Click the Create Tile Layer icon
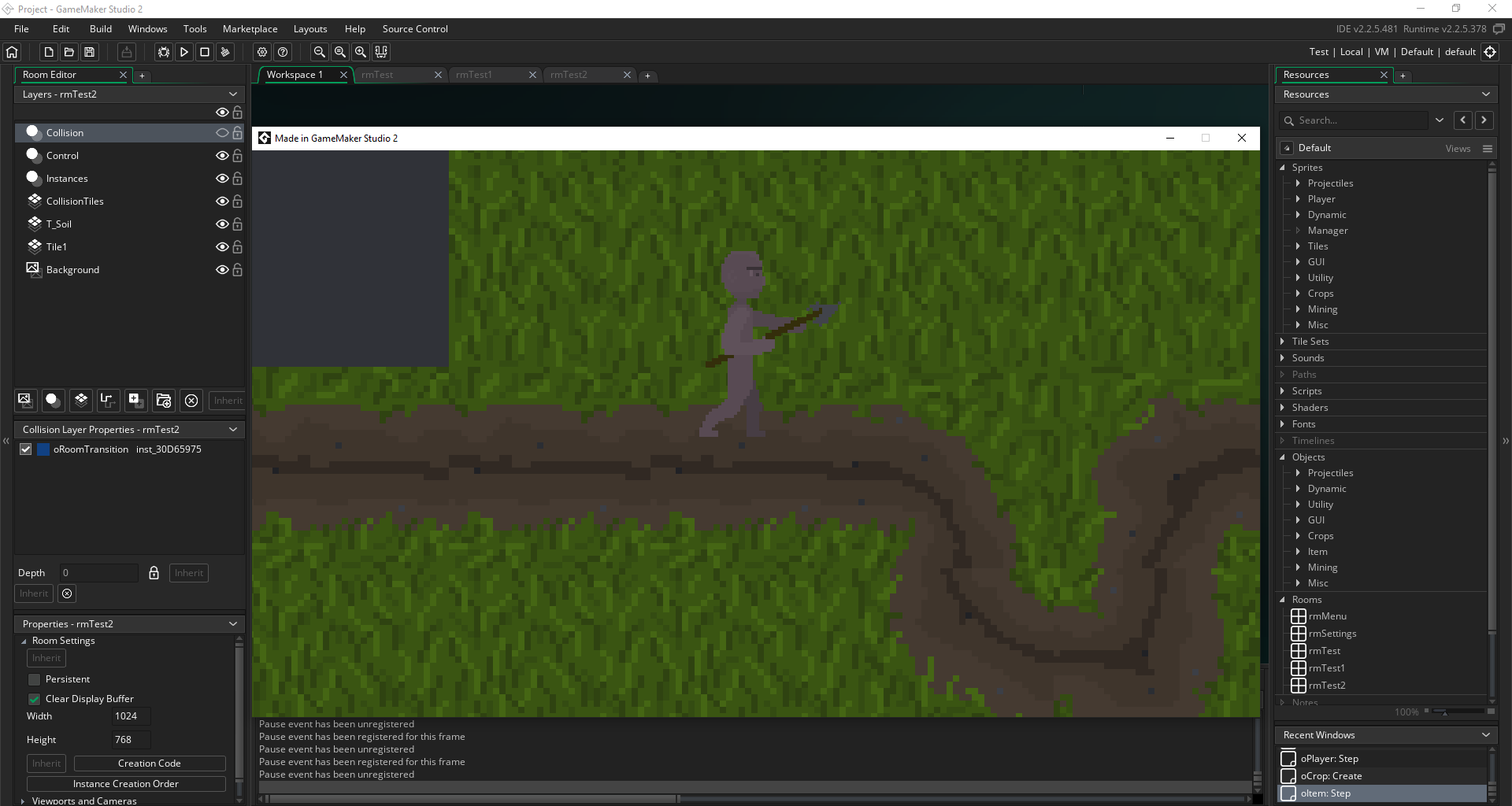Image resolution: width=1512 pixels, height=806 pixels. 80,400
